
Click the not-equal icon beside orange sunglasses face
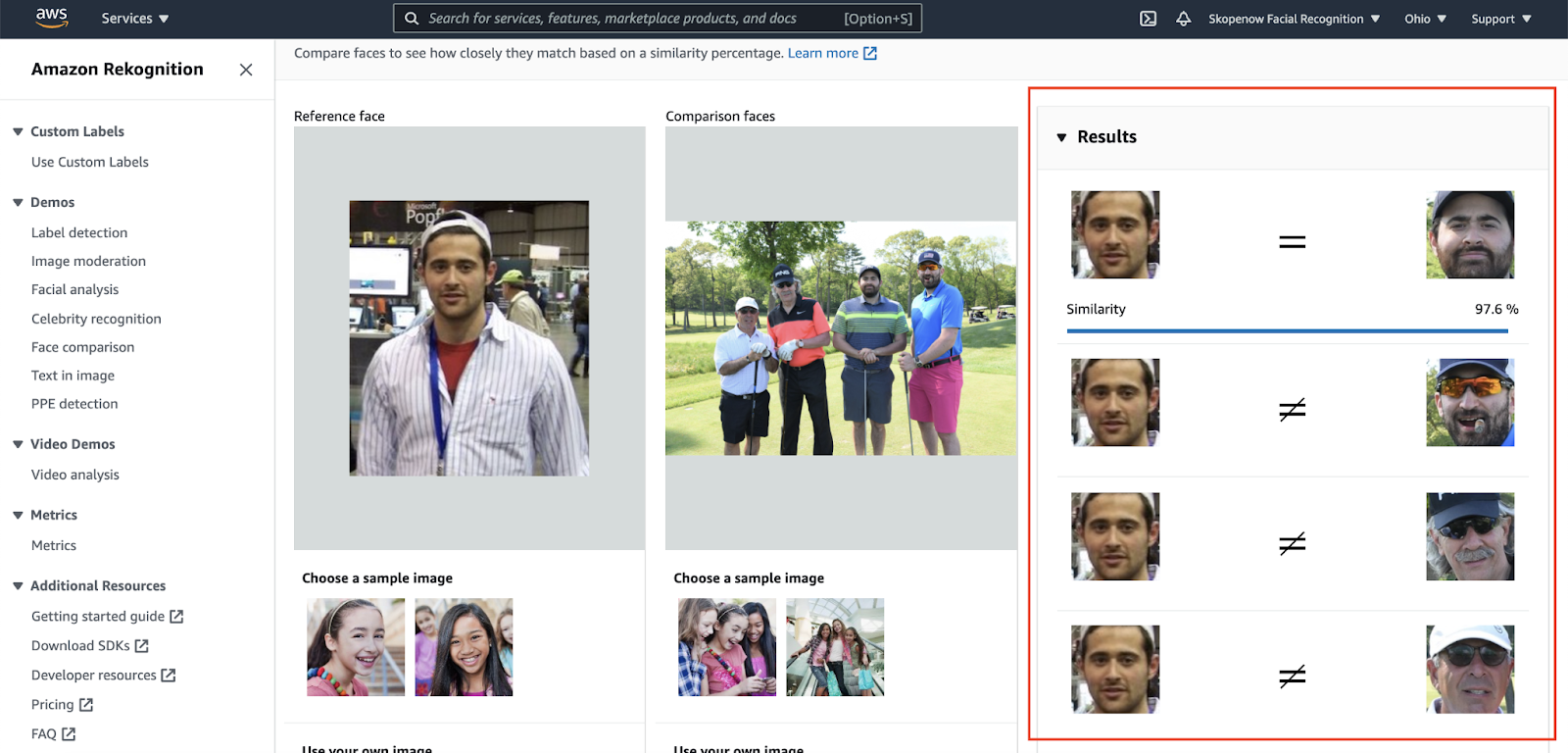point(1293,410)
